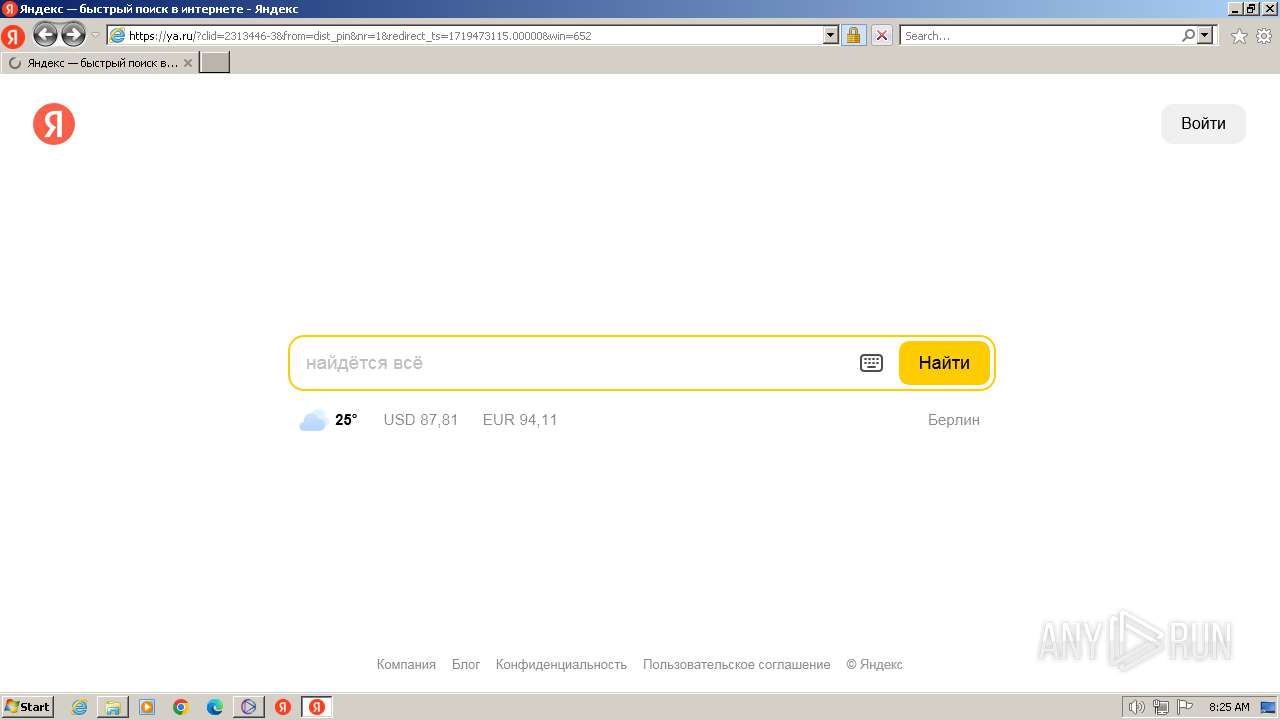Screen dimensions: 1280x720
Task: Open File Explorer from the taskbar
Action: click(x=113, y=707)
